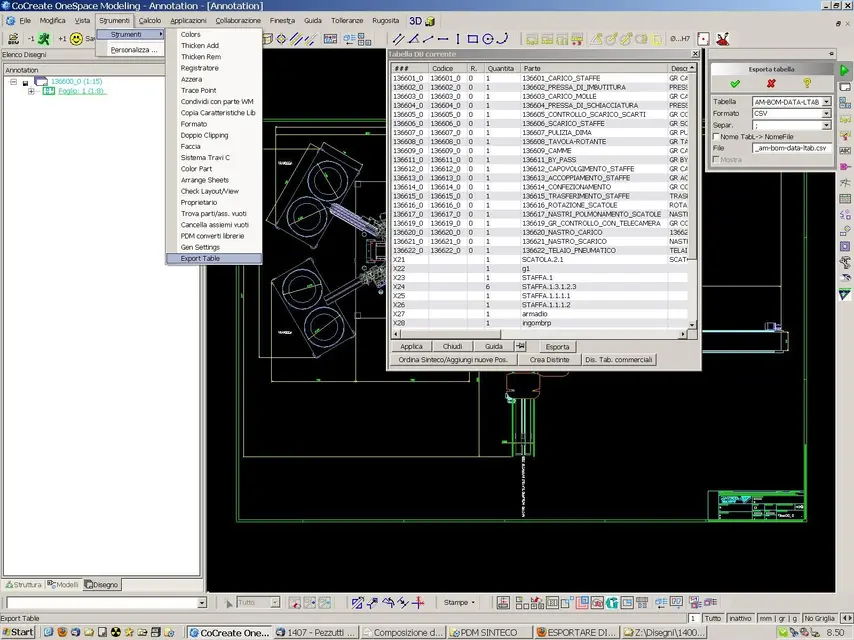Click the yellow smiley face toolbar icon
This screenshot has height=640, width=854.
pos(76,39)
